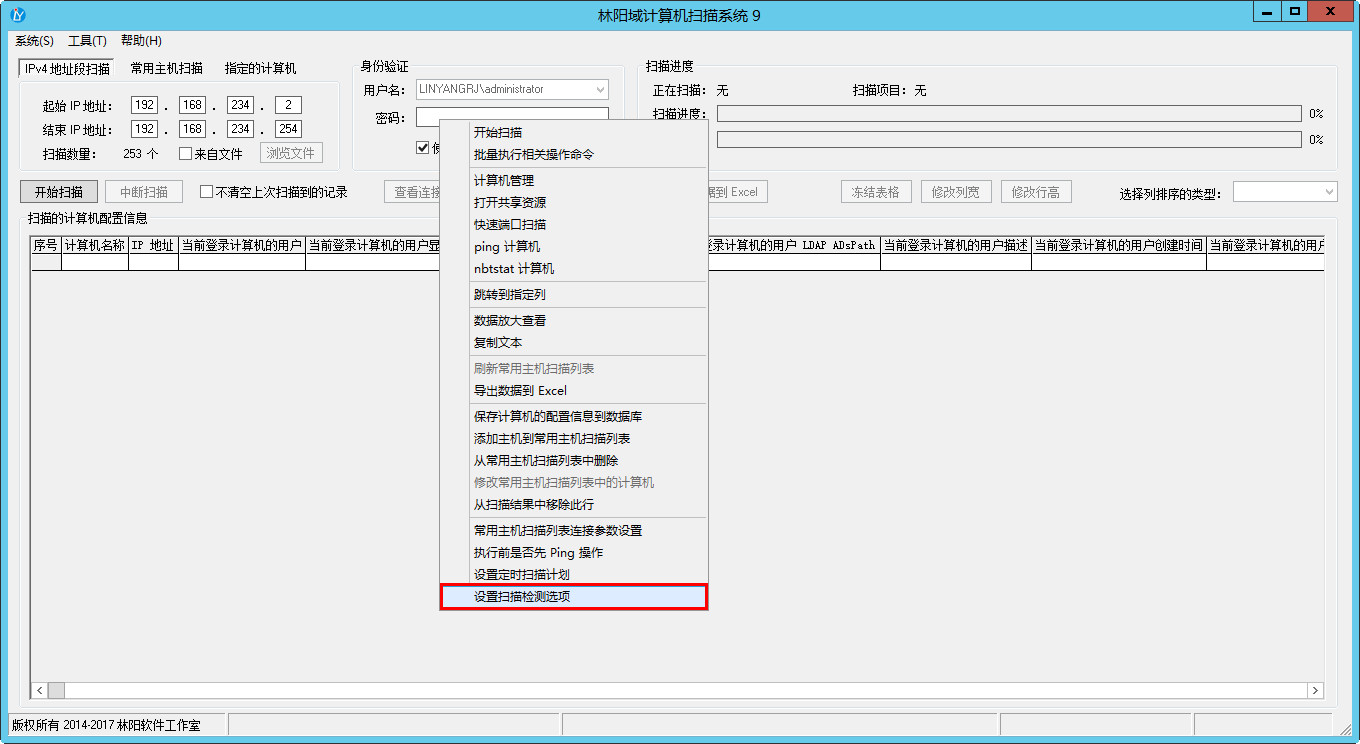Click the IP 地址 column header
The image size is (1360, 744).
coord(154,245)
